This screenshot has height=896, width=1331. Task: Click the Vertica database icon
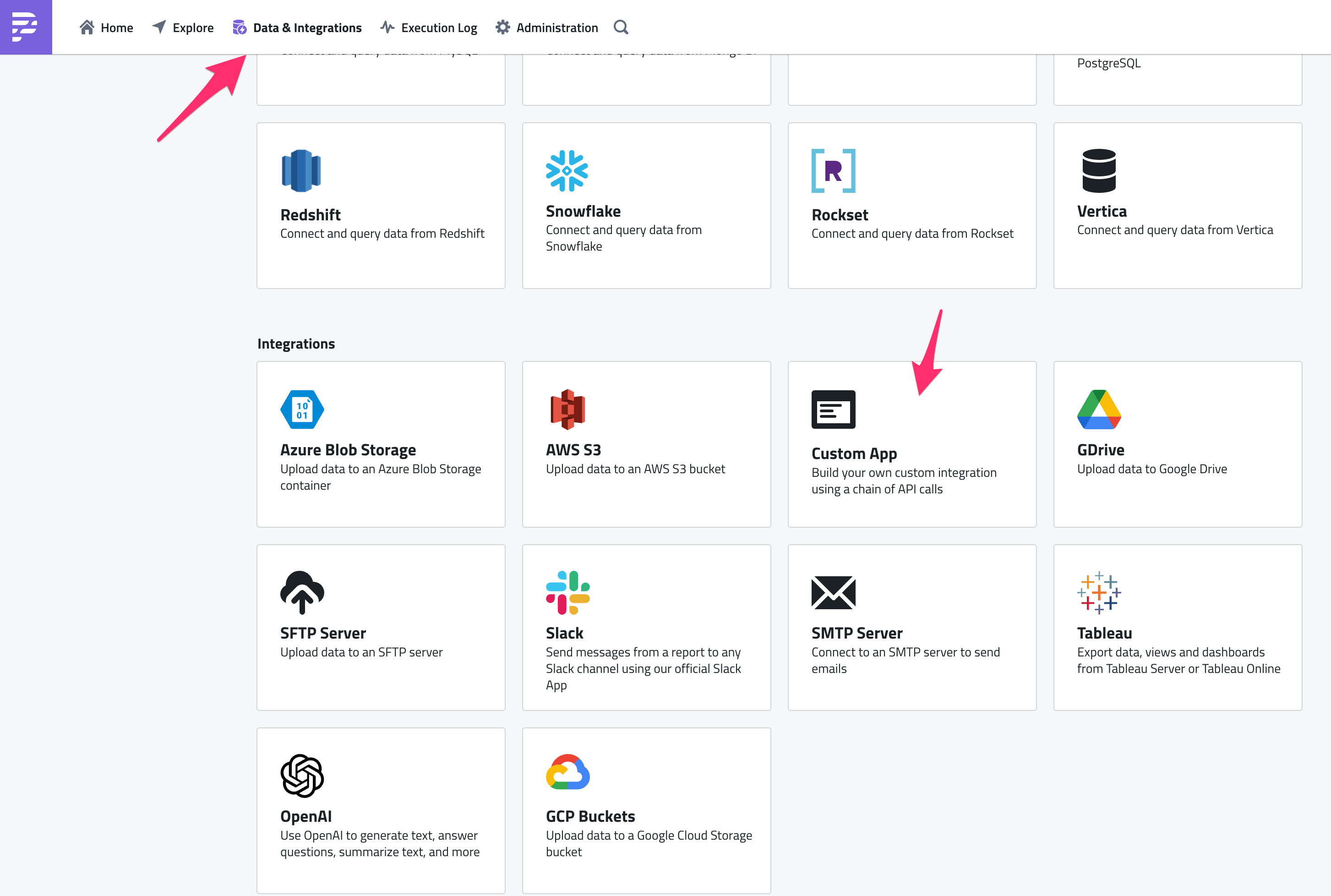click(x=1098, y=170)
